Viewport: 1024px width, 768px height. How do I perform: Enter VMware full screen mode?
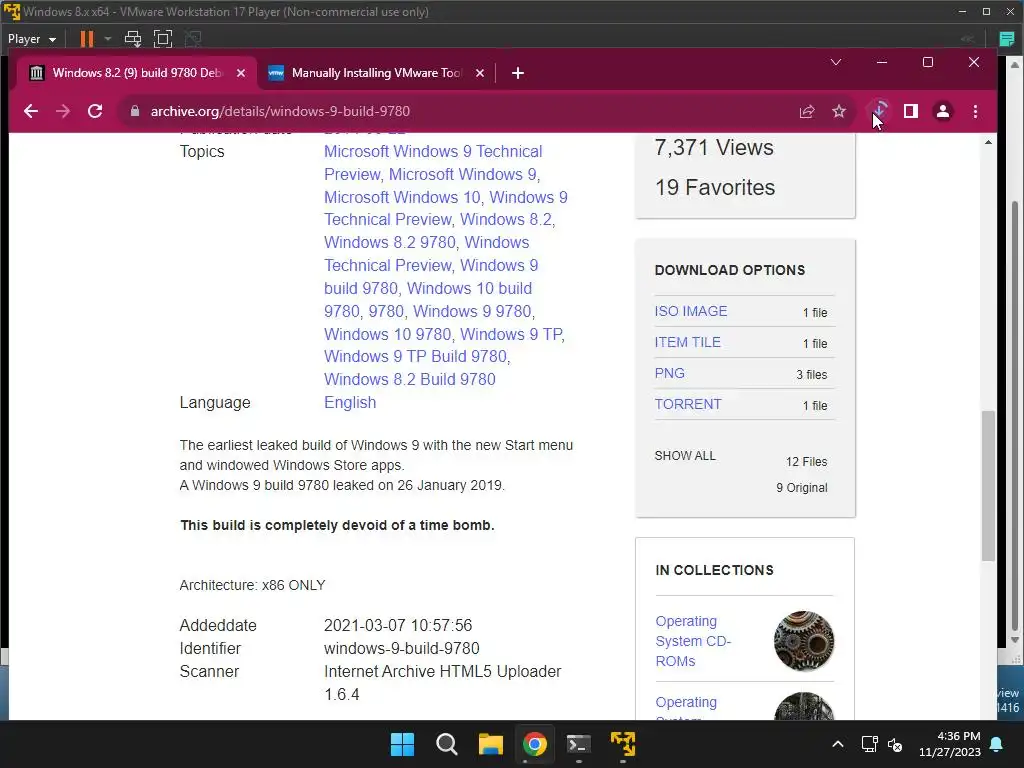coord(163,39)
